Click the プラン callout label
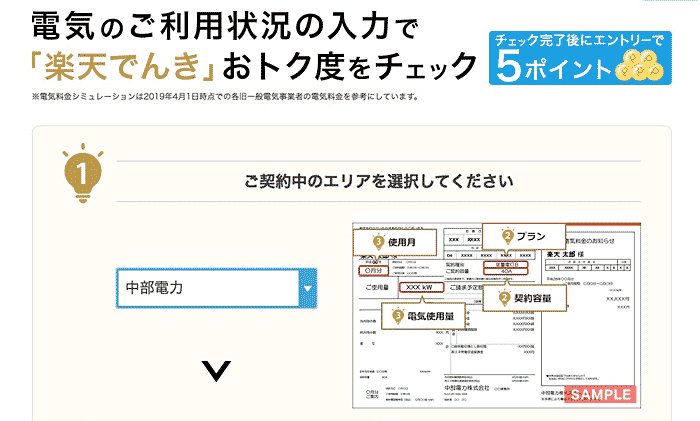 pyautogui.click(x=524, y=236)
